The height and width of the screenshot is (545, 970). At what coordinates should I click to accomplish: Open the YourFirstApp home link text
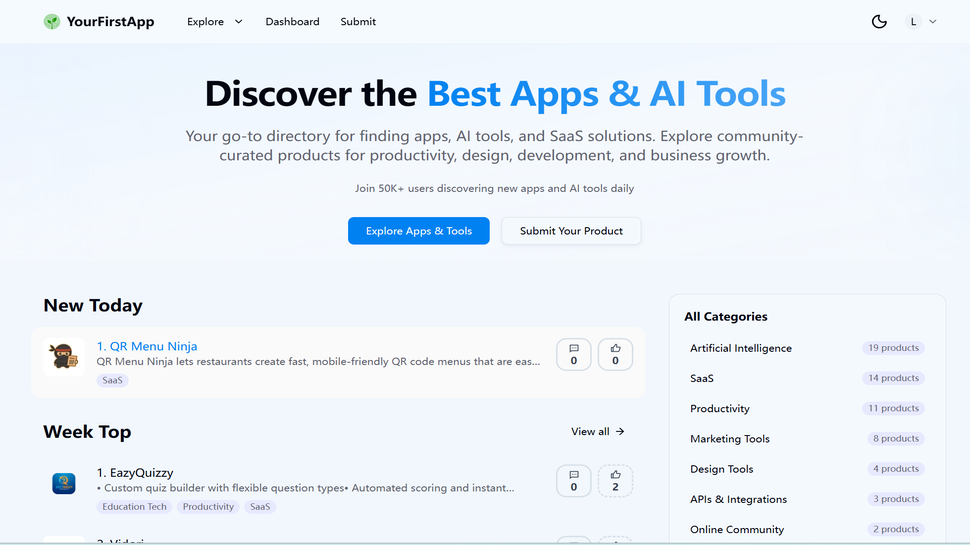110,22
